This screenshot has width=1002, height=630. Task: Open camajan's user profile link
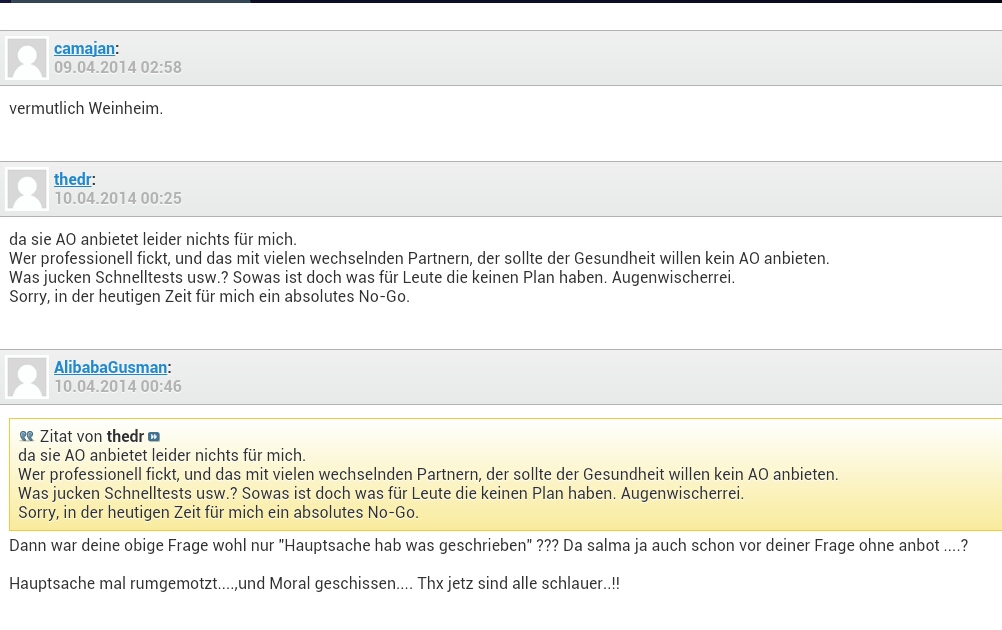tap(84, 48)
